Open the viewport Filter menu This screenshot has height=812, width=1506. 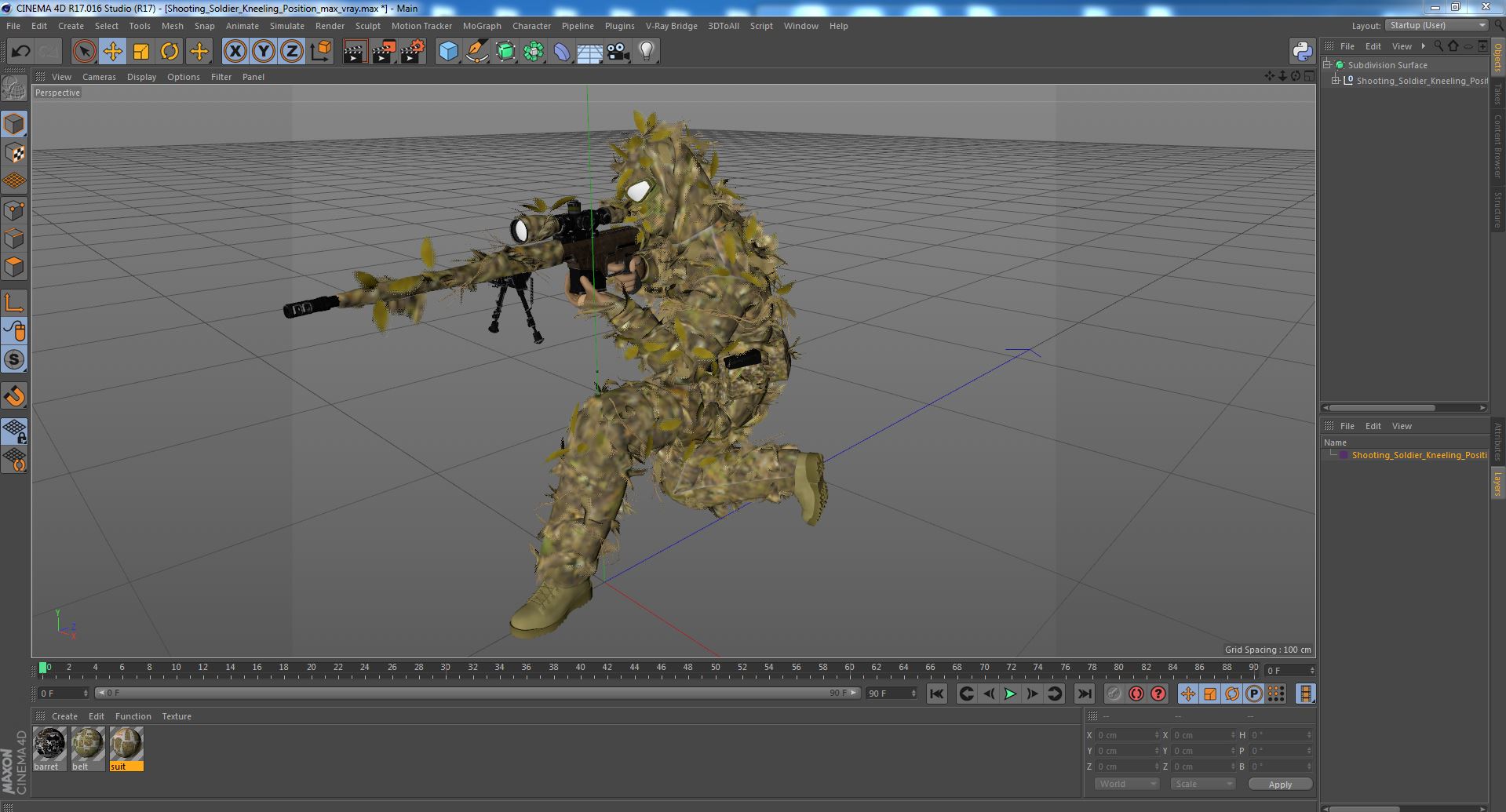click(221, 77)
